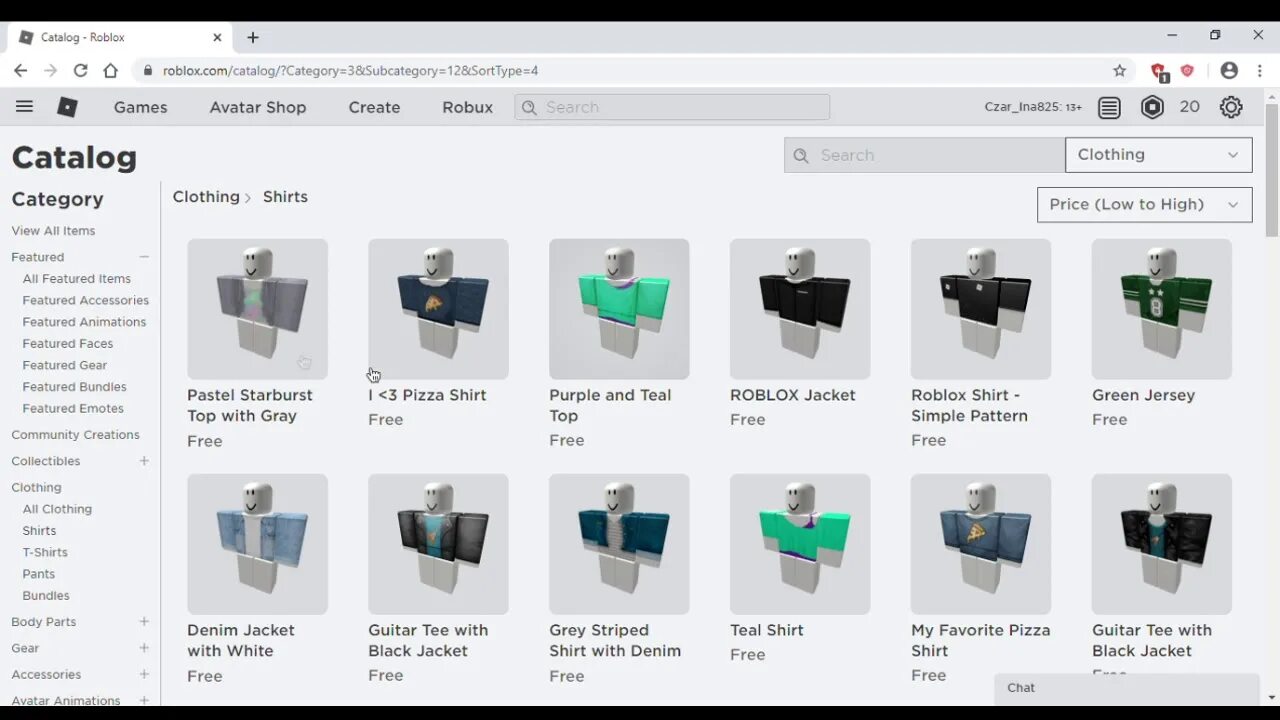Click the browser address bar URL

click(x=350, y=70)
